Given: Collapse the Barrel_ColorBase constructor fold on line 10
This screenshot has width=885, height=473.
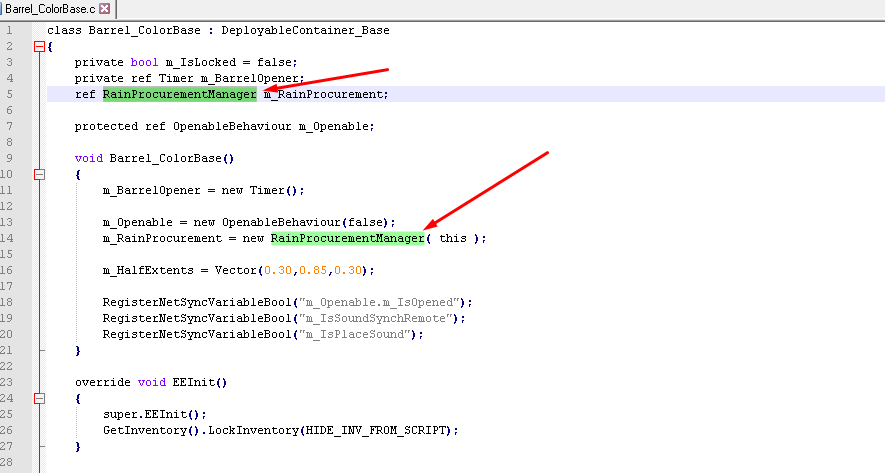Looking at the screenshot, I should (x=39, y=174).
